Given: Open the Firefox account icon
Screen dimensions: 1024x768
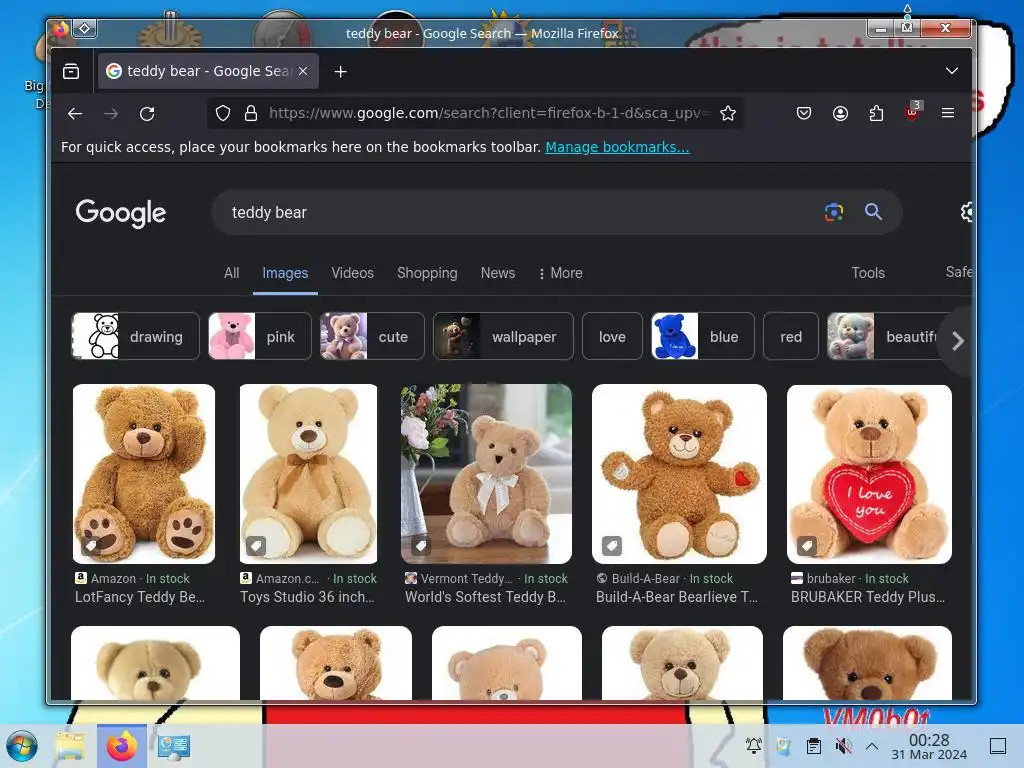Looking at the screenshot, I should click(x=840, y=114).
